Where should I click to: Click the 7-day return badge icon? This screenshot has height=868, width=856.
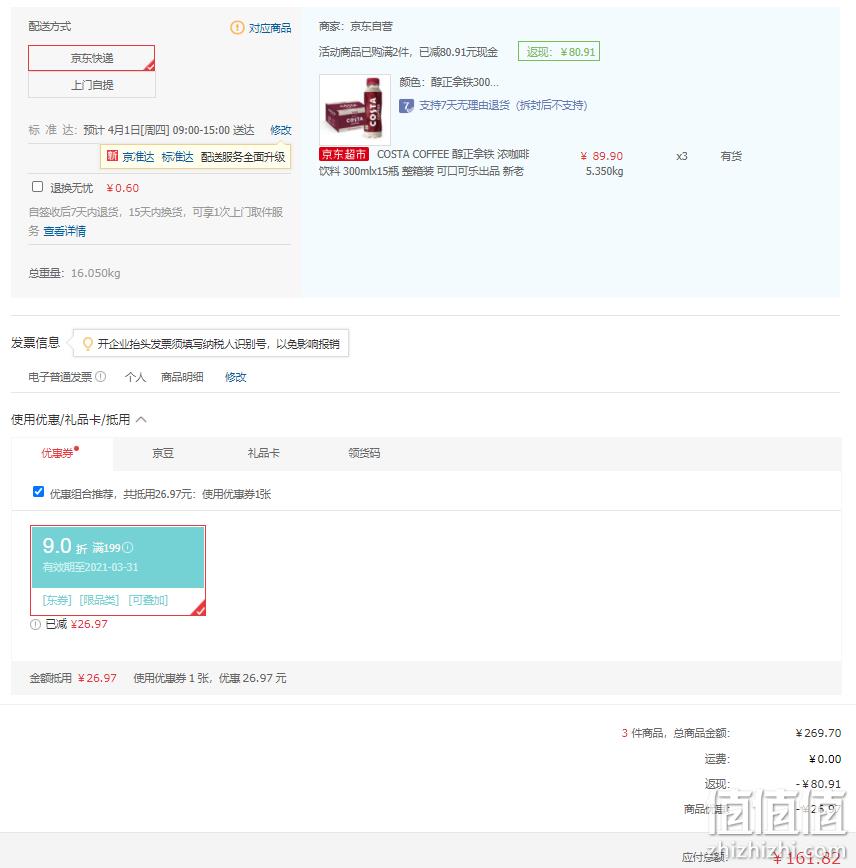[406, 106]
